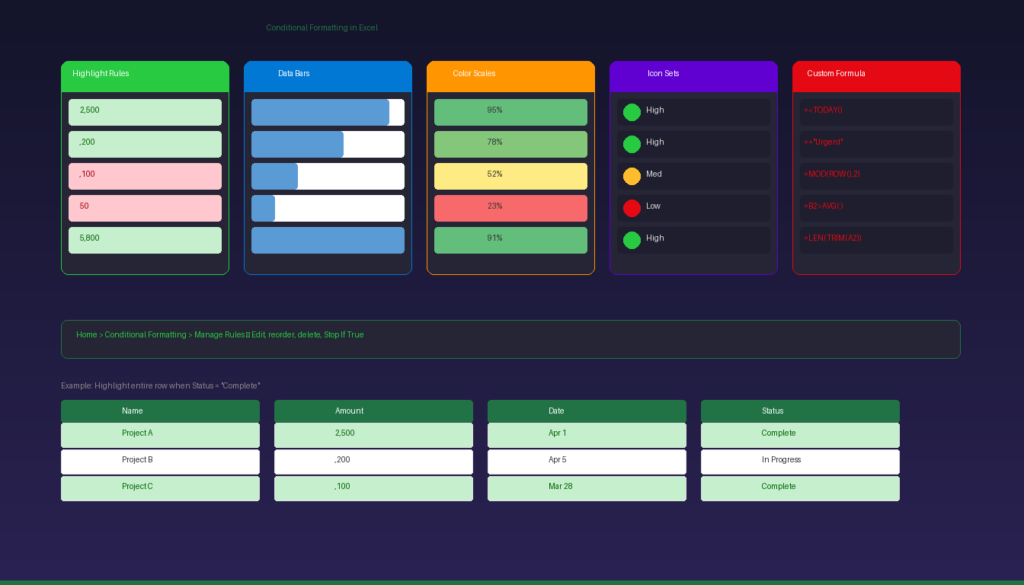Image resolution: width=1024 pixels, height=585 pixels.
Task: Select the 2,500 highlighted cell
Action: (x=144, y=112)
